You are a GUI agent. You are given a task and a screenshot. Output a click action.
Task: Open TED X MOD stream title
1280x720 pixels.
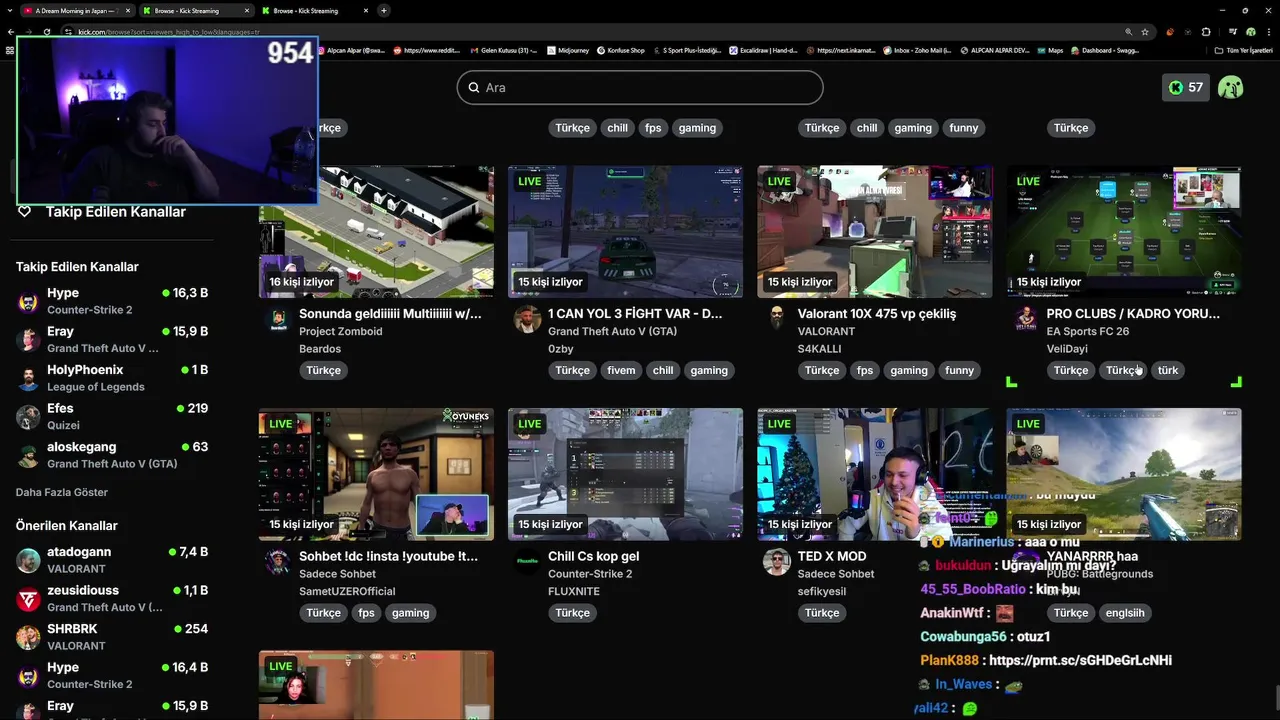[x=832, y=556]
